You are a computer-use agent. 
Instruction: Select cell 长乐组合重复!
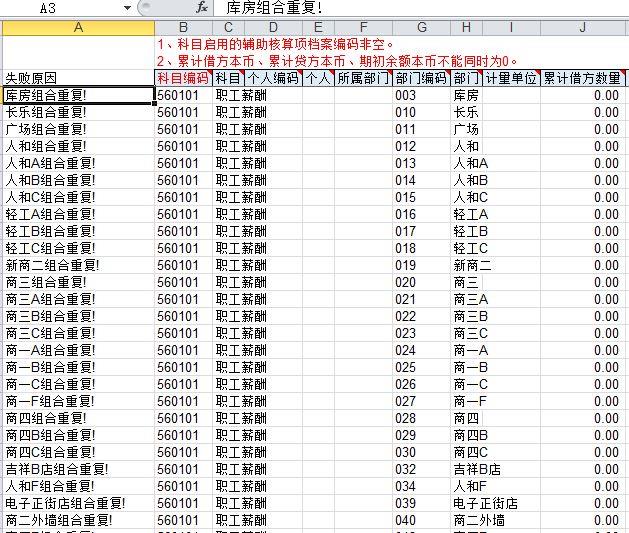79,112
